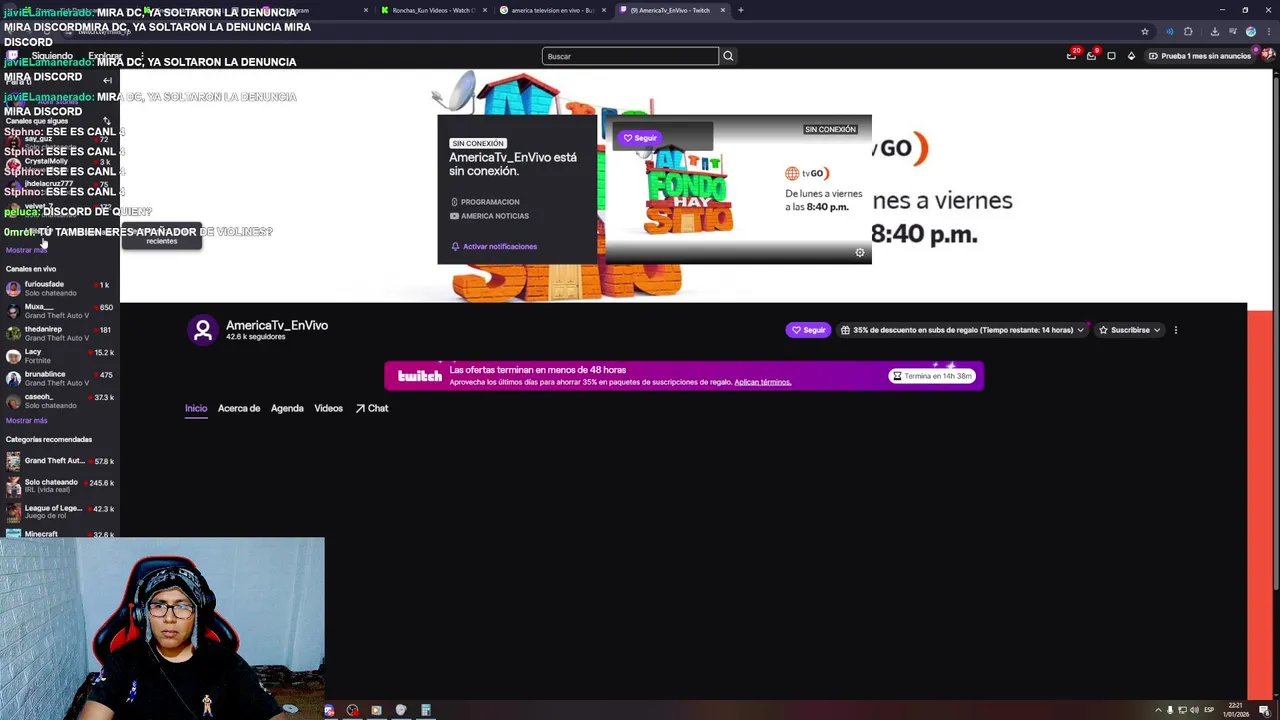Open caseoh_ live channel
Viewport: 1280px width, 720px height.
point(60,401)
